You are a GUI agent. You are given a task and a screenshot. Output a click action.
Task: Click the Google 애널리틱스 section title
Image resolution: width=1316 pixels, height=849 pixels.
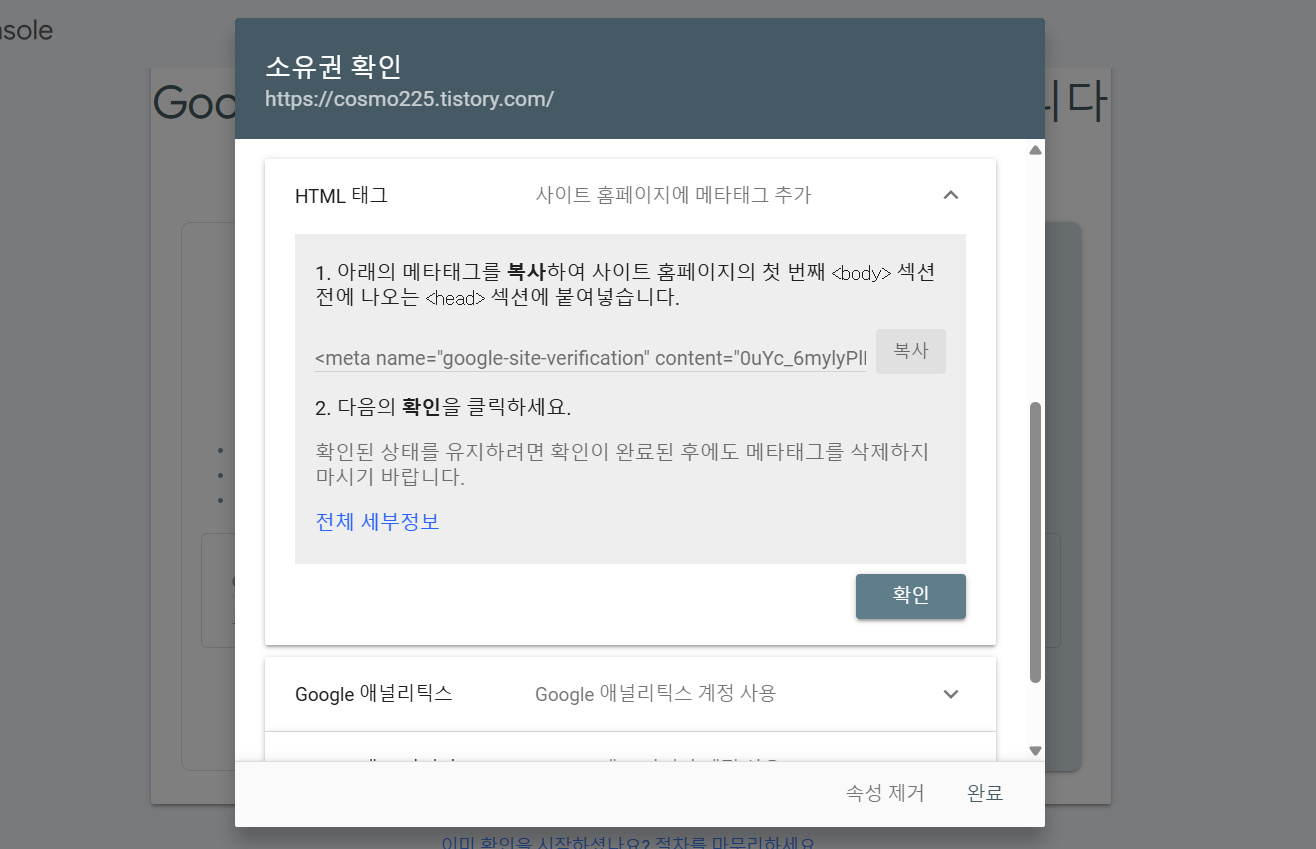374,694
